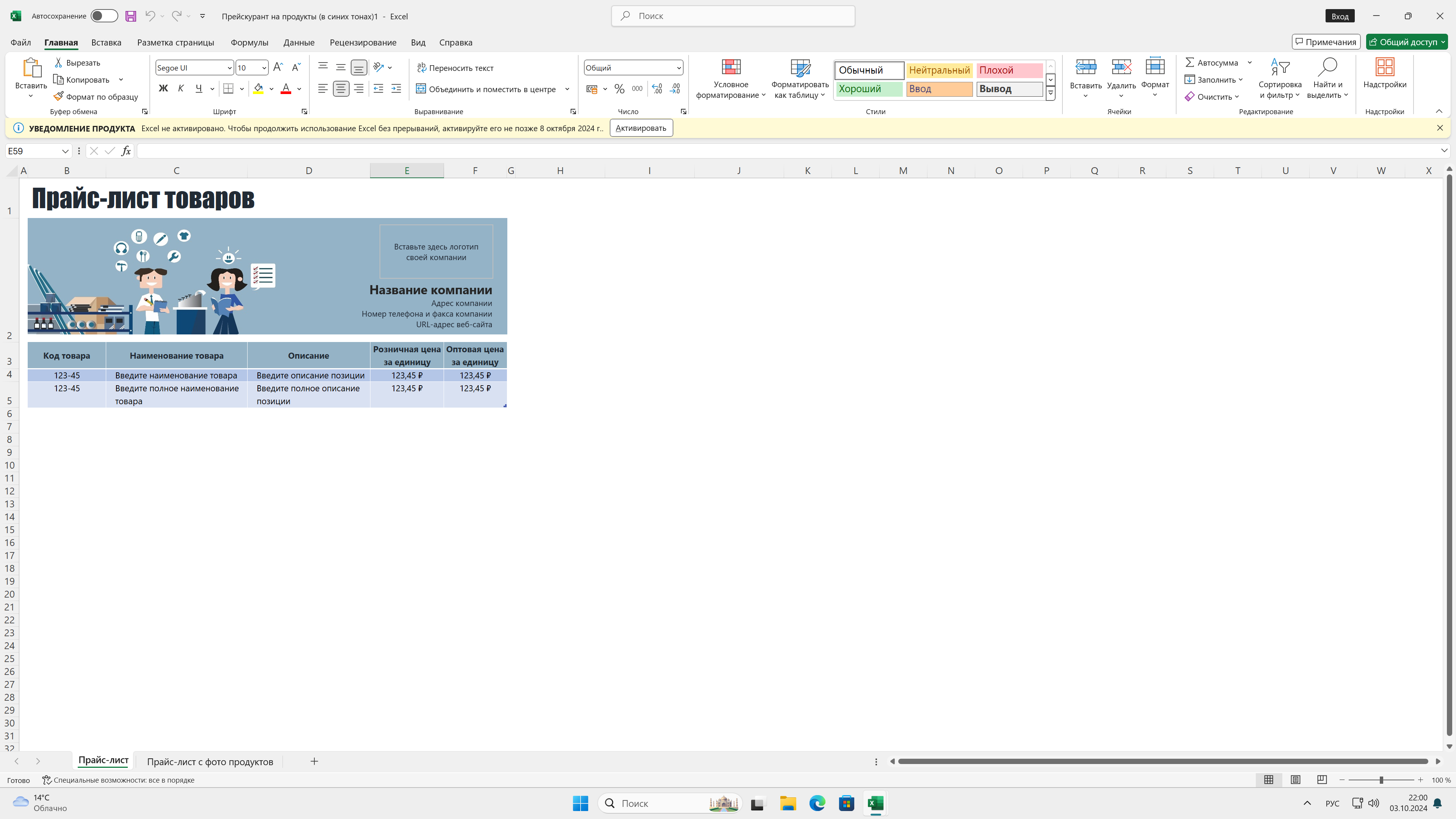The image size is (1456, 819).
Task: Click the Undo arrow icon
Action: pyautogui.click(x=150, y=16)
